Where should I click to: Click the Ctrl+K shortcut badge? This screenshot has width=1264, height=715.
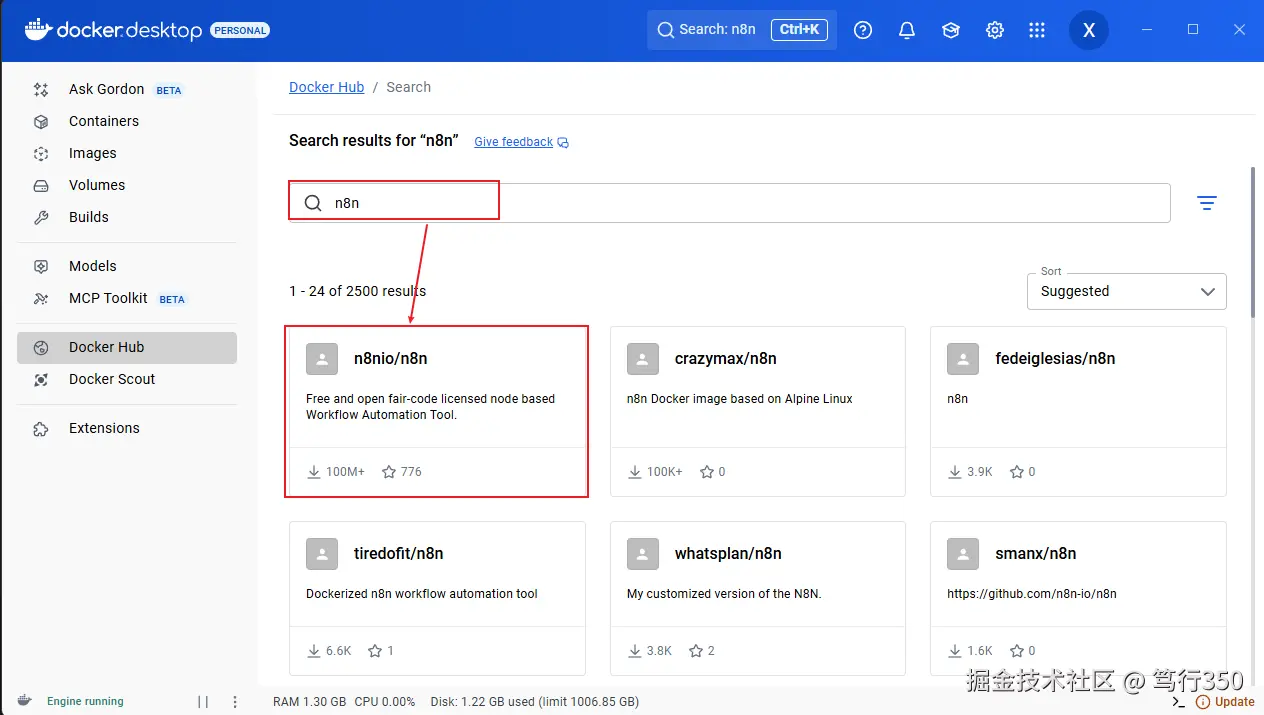pyautogui.click(x=799, y=30)
